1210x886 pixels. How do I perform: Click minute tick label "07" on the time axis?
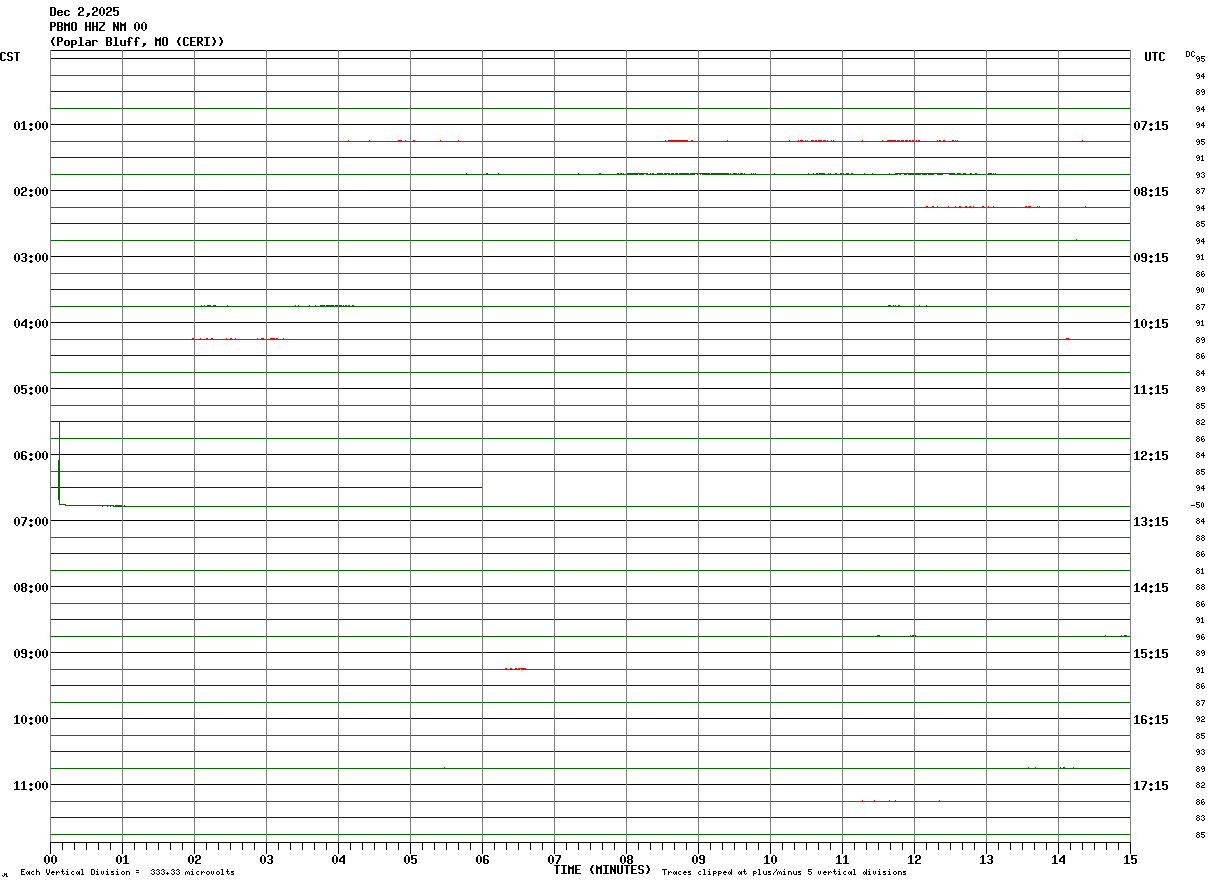tap(555, 859)
